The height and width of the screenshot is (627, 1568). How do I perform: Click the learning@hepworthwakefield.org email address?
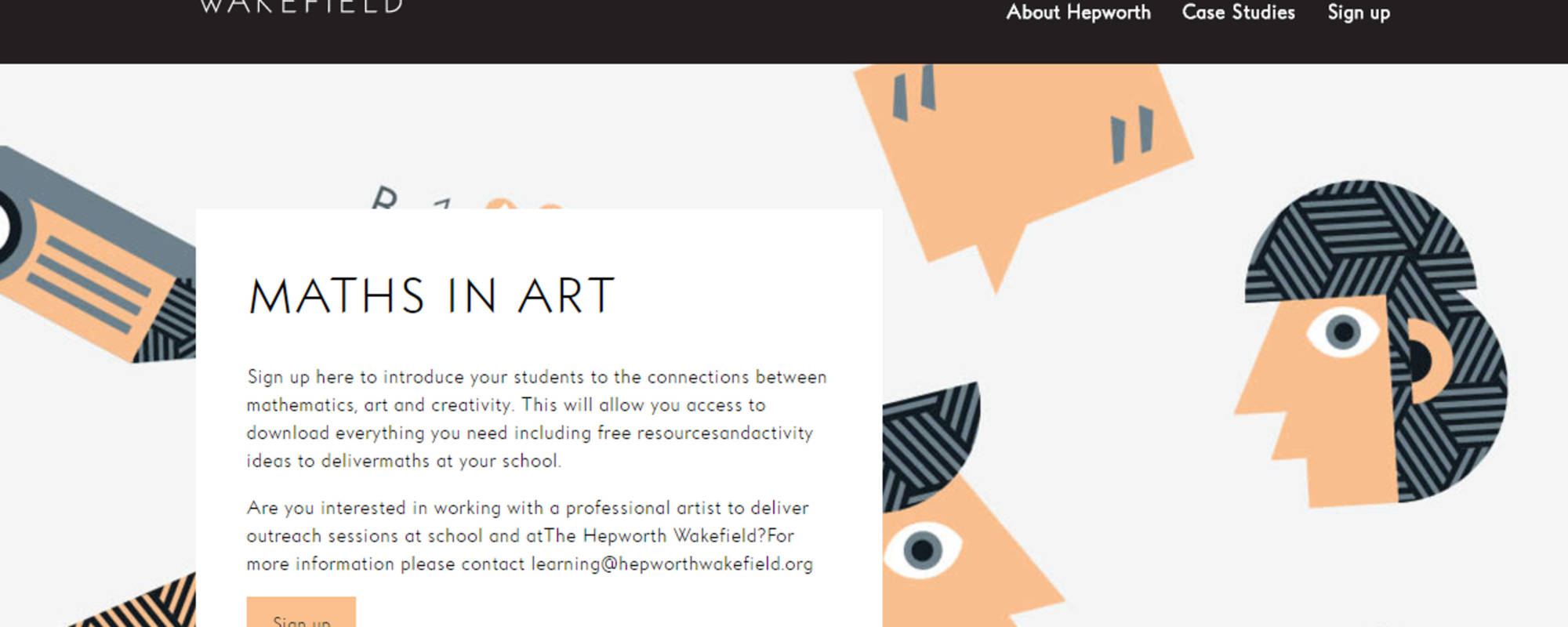672,564
